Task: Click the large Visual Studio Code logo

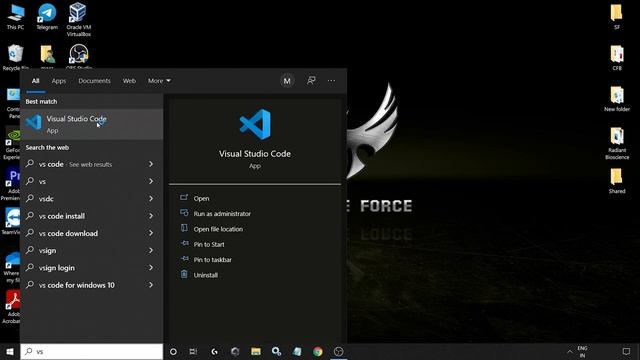Action: 255,124
